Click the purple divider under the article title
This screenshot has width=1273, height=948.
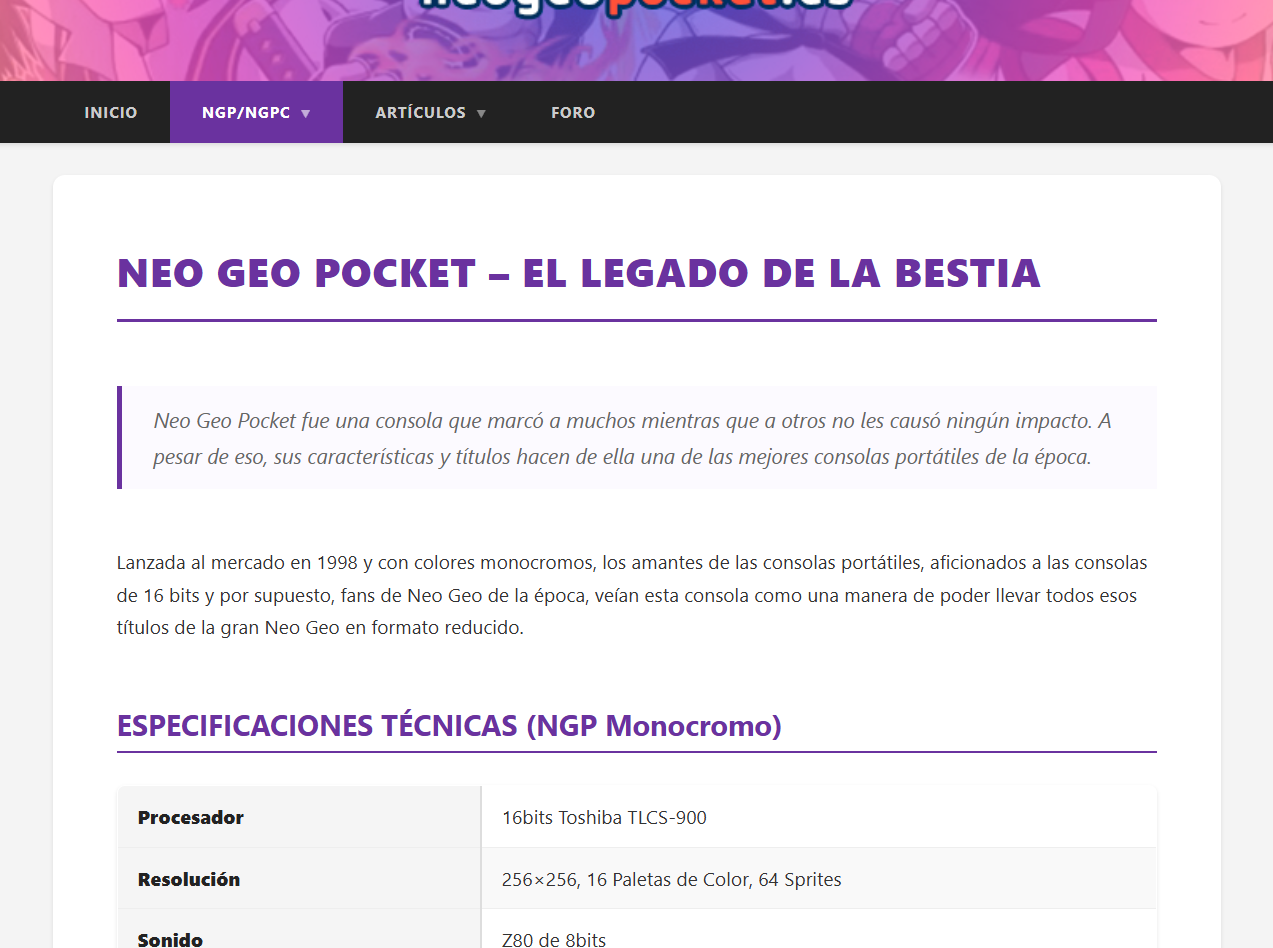pos(636,321)
